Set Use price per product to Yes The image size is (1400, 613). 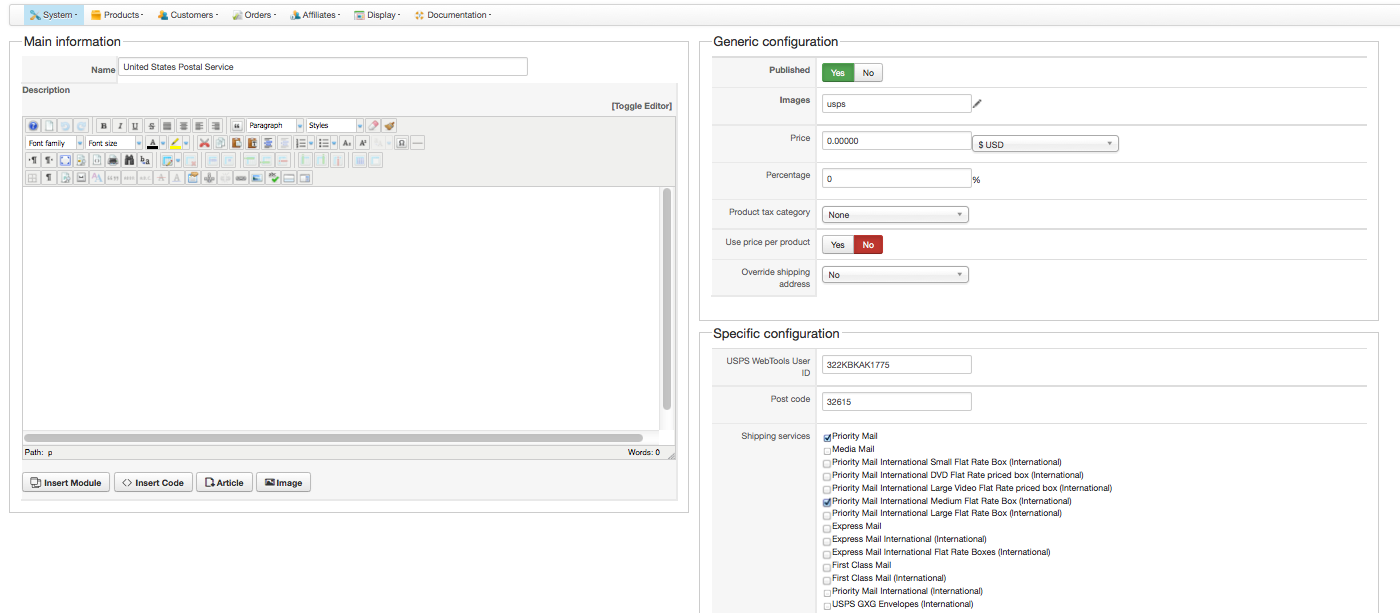(x=838, y=245)
